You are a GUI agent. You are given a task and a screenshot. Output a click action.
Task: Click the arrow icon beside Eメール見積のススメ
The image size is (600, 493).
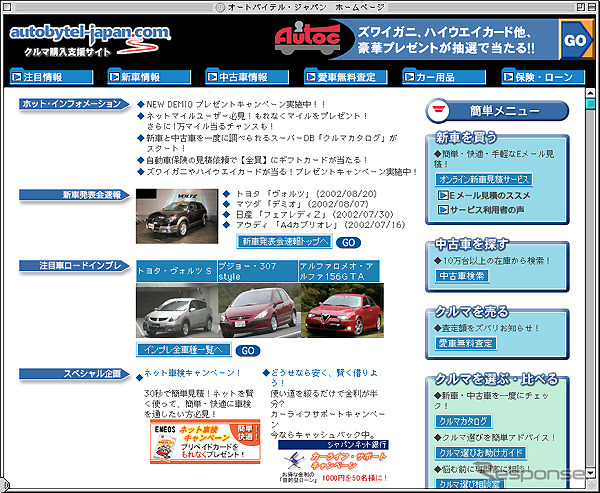pos(443,196)
